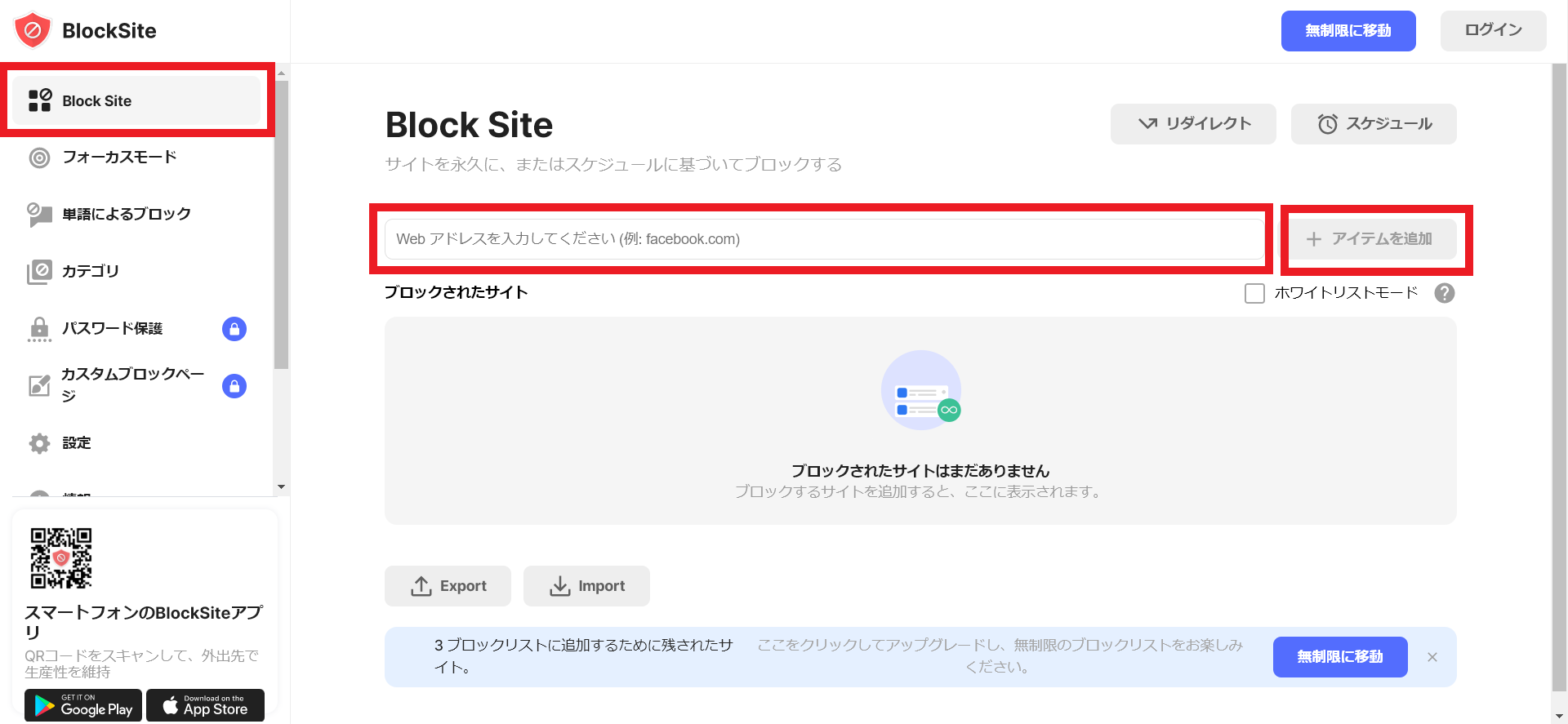Dismiss the upgrade banner with X
The height and width of the screenshot is (724, 1568).
coord(1432,657)
